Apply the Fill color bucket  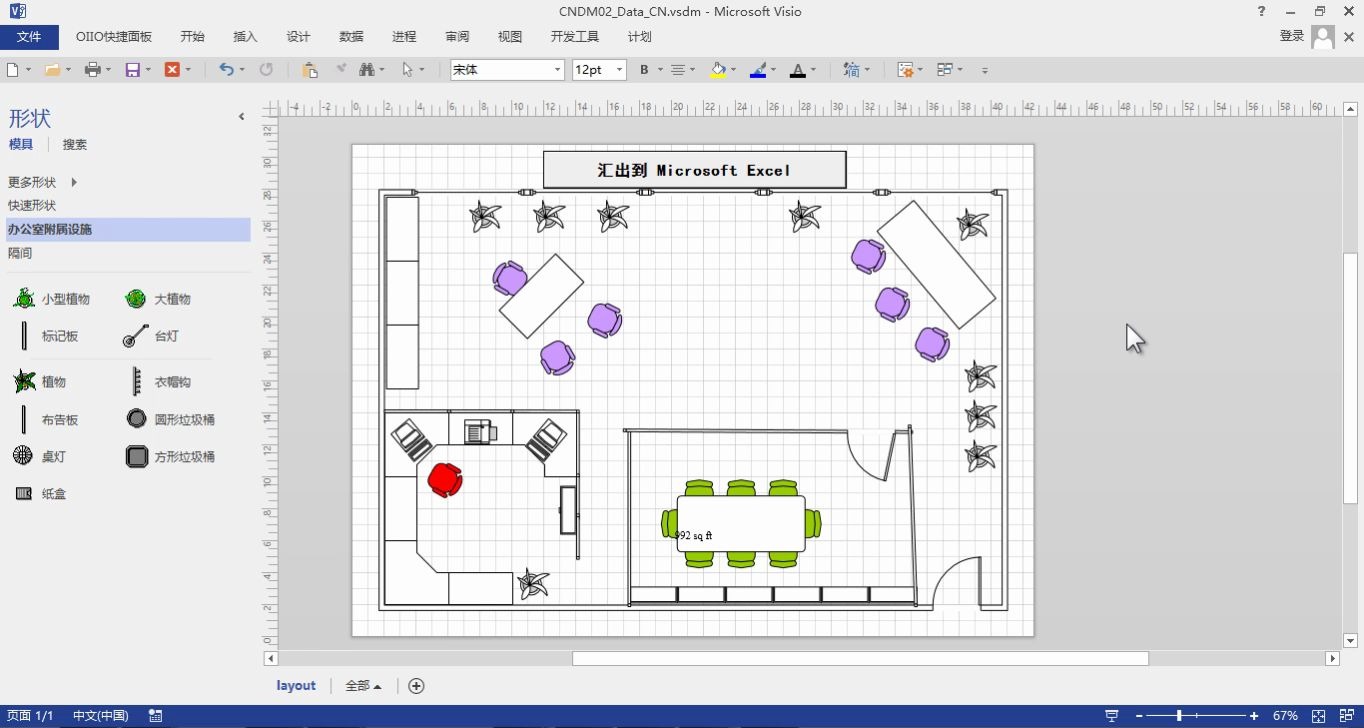pos(718,70)
